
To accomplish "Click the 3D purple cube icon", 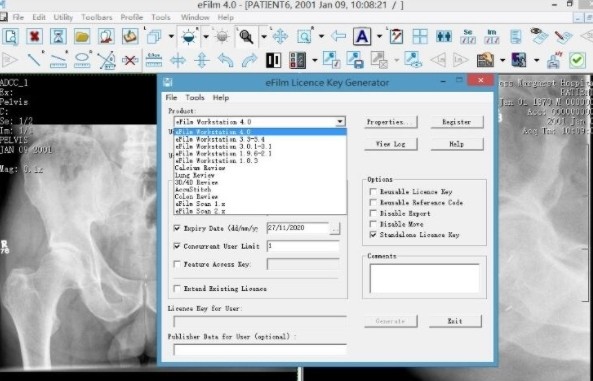I will click(x=519, y=60).
